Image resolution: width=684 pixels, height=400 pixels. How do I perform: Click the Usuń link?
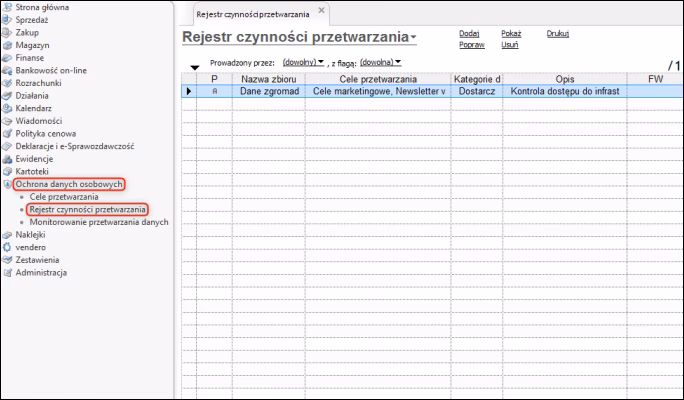[510, 45]
